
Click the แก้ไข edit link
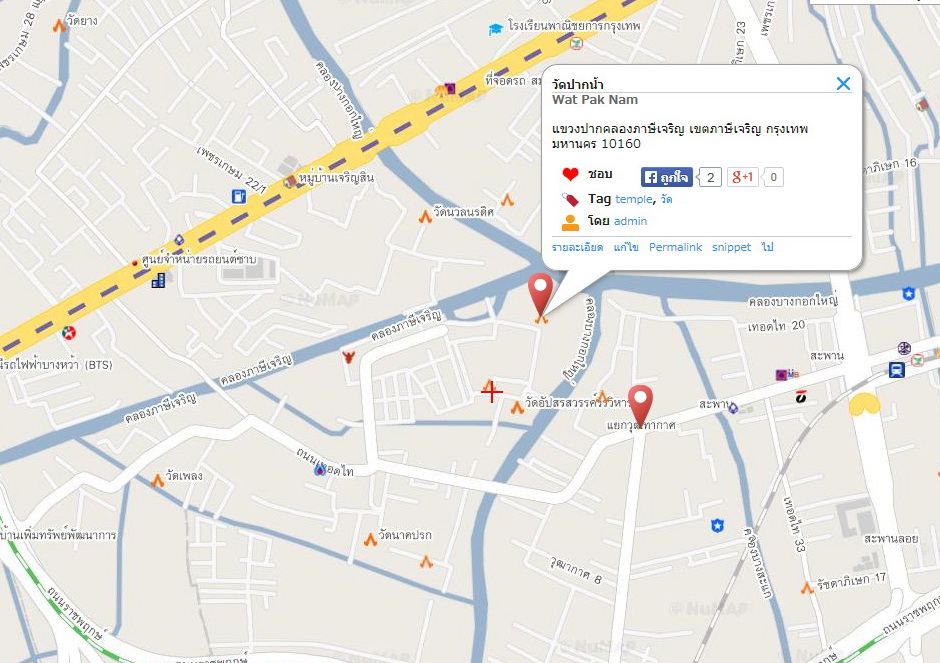(626, 247)
